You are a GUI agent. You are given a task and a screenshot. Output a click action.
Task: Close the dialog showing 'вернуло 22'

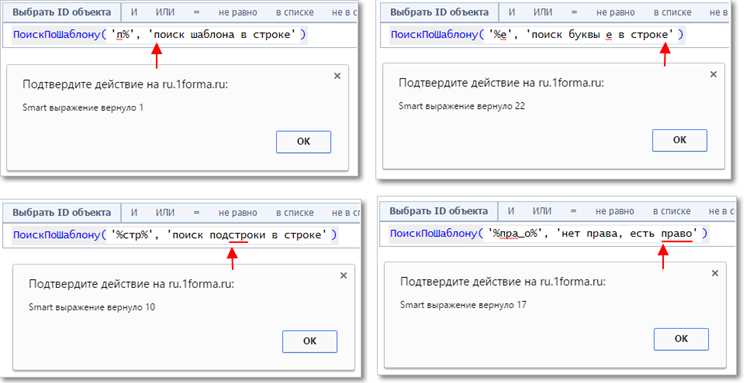pos(713,75)
